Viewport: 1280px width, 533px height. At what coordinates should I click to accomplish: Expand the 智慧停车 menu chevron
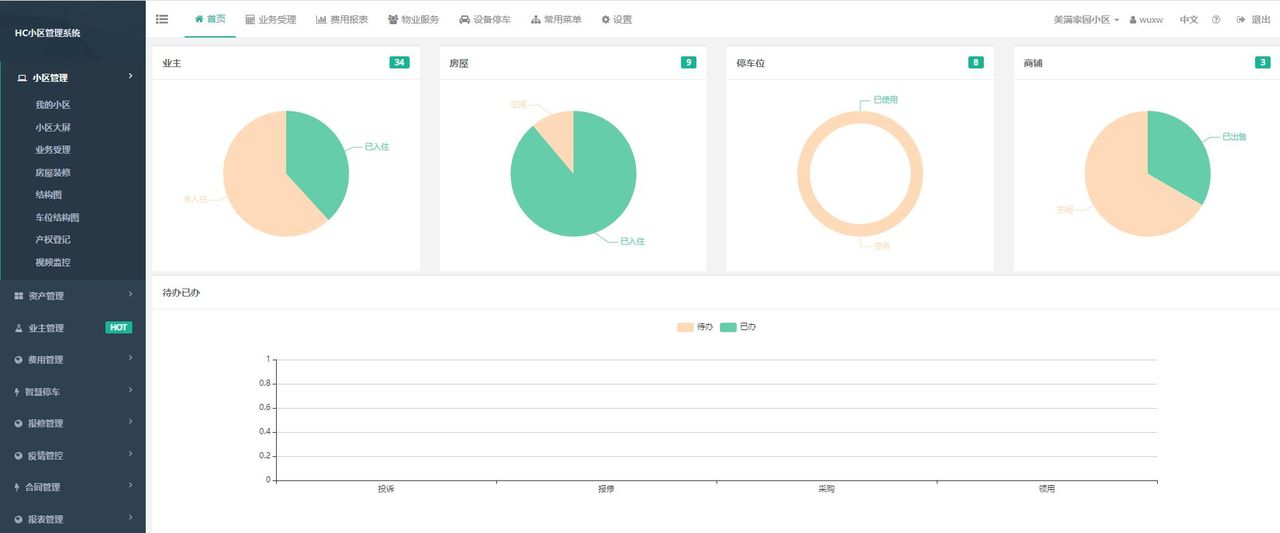click(130, 390)
